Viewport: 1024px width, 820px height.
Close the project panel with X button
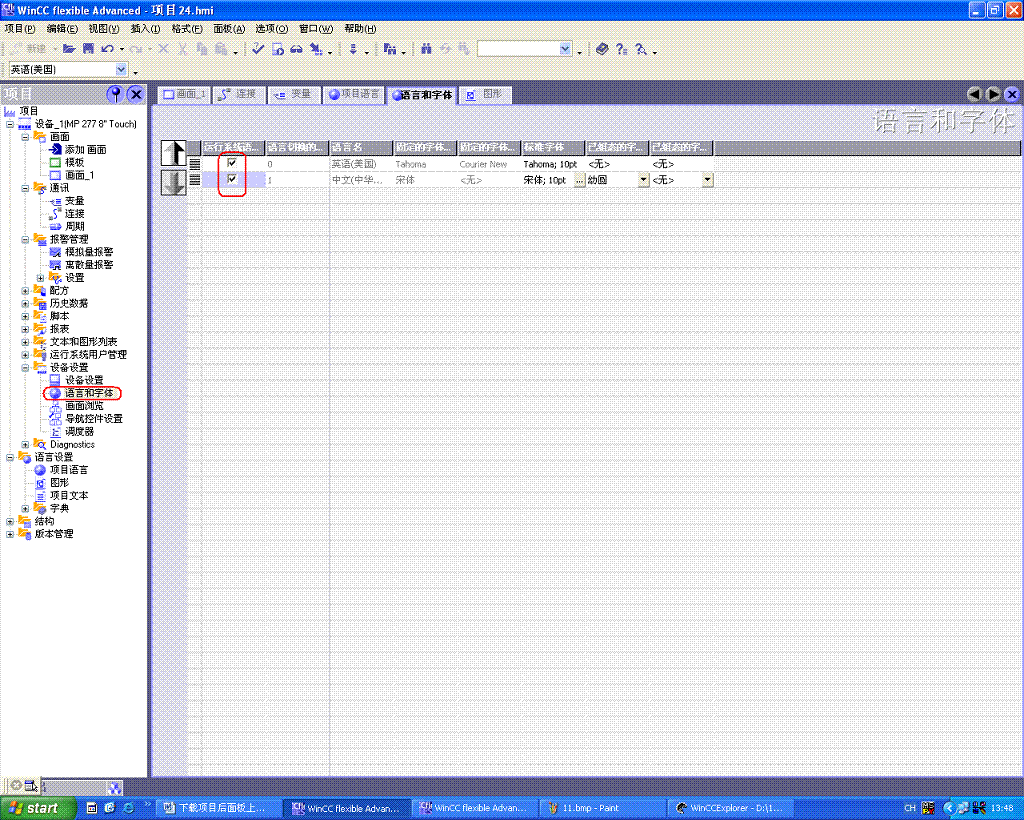[136, 94]
